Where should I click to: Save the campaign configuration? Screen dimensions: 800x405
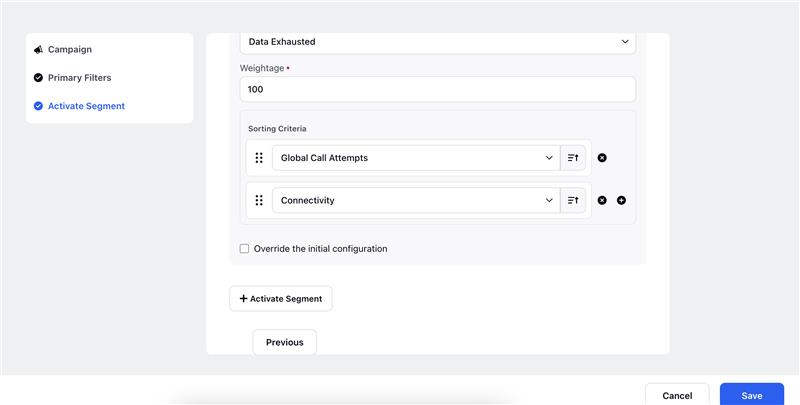click(x=752, y=394)
